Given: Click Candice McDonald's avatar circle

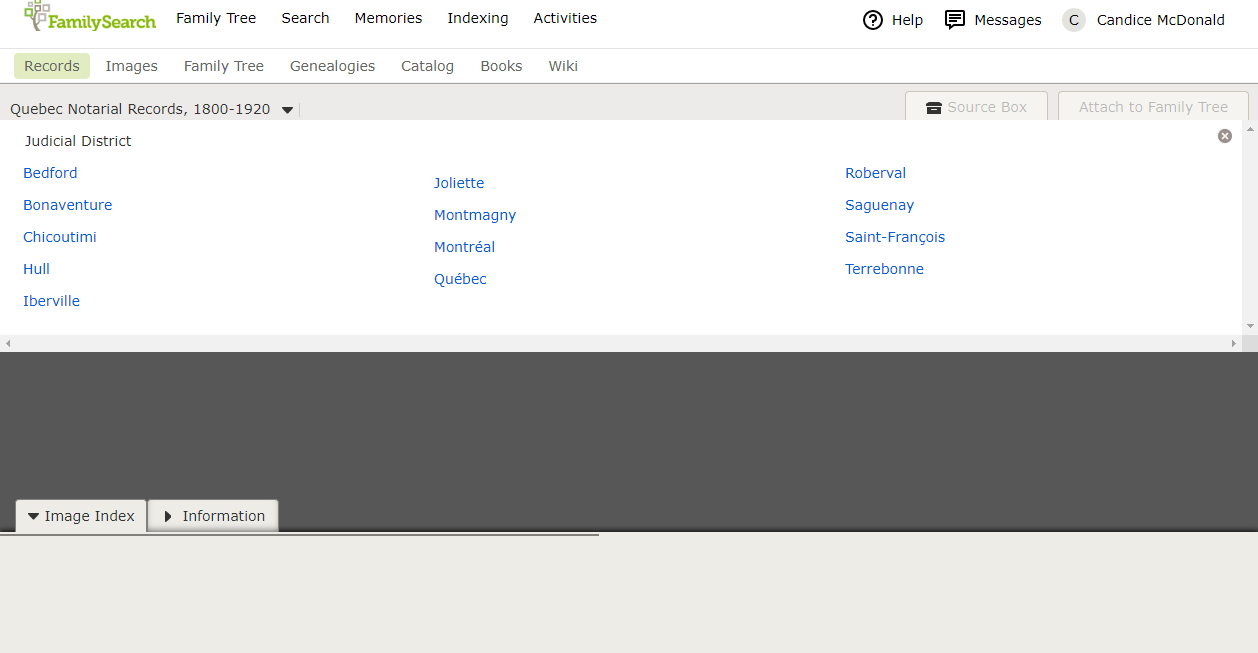Looking at the screenshot, I should (1074, 20).
